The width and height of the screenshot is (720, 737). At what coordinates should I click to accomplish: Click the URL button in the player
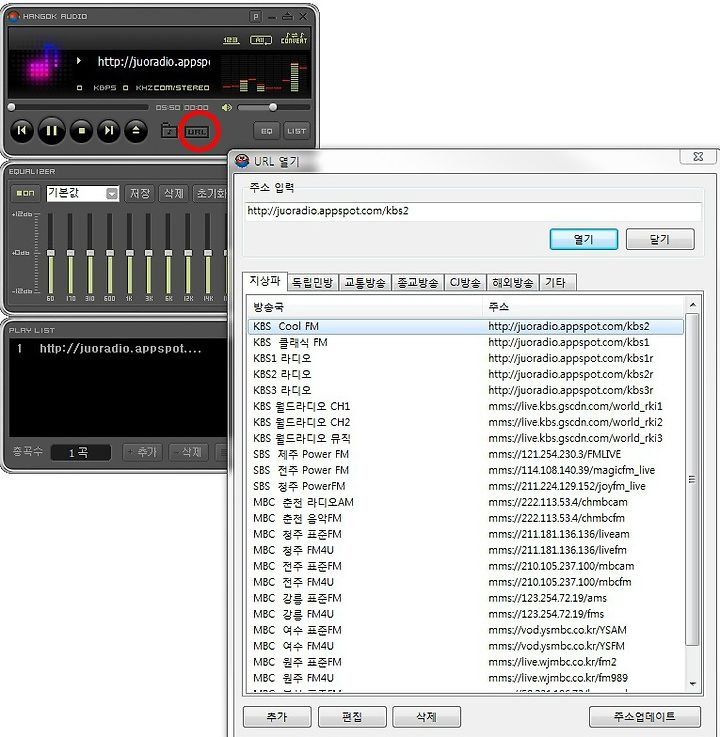[x=196, y=132]
